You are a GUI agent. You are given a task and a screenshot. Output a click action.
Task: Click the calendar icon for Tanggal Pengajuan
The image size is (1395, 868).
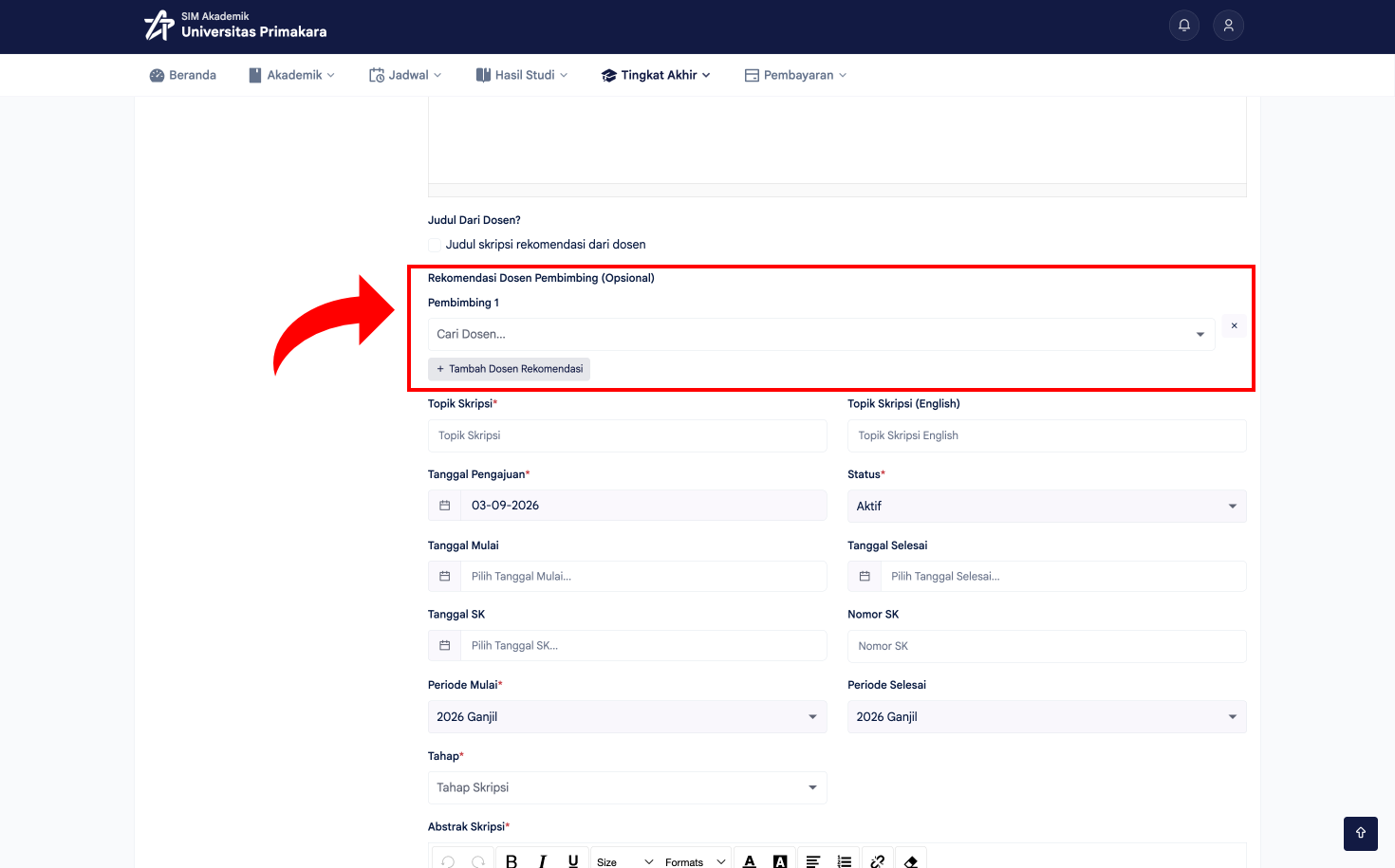444,506
